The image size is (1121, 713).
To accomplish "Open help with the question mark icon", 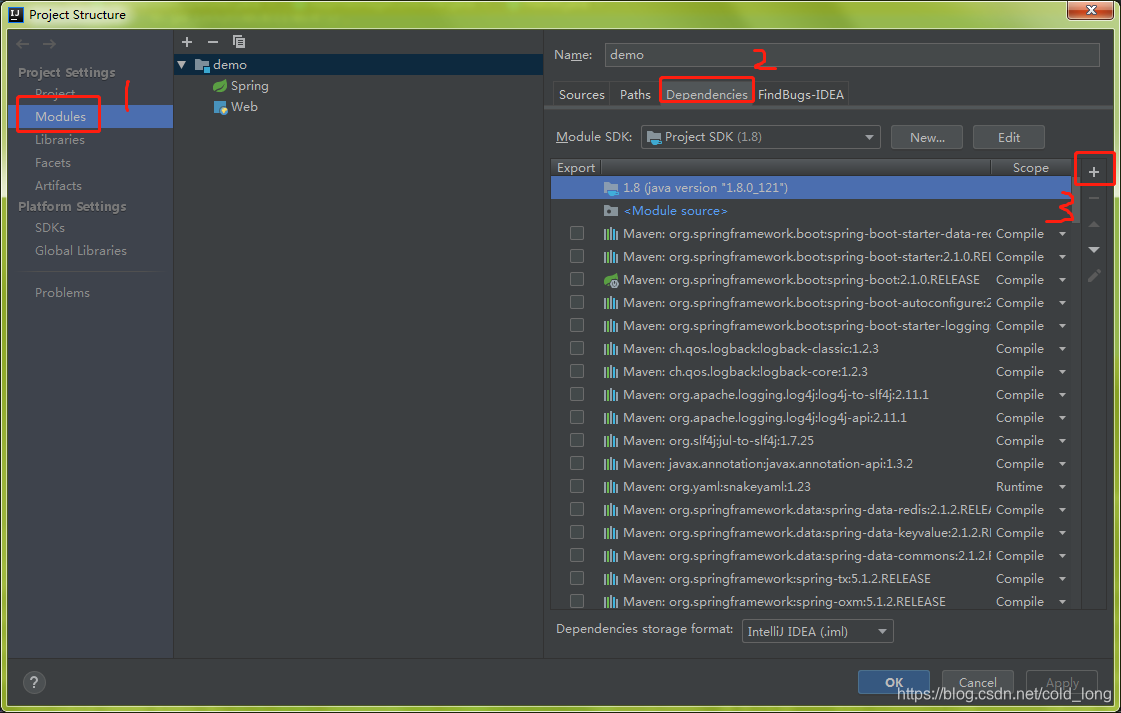I will point(34,683).
